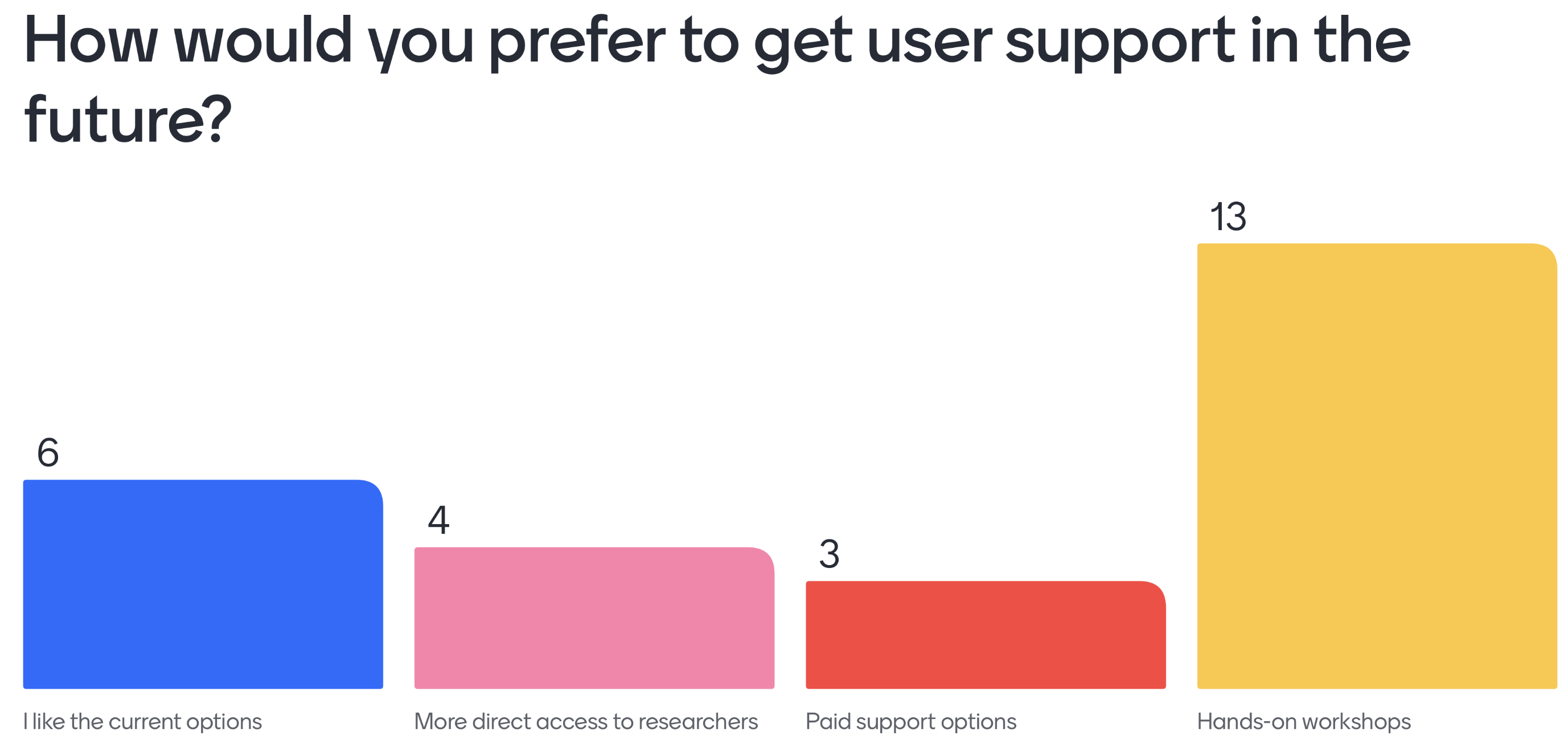The height and width of the screenshot is (744, 1568).
Task: Select "More direct access to researchers" label
Action: tap(585, 721)
